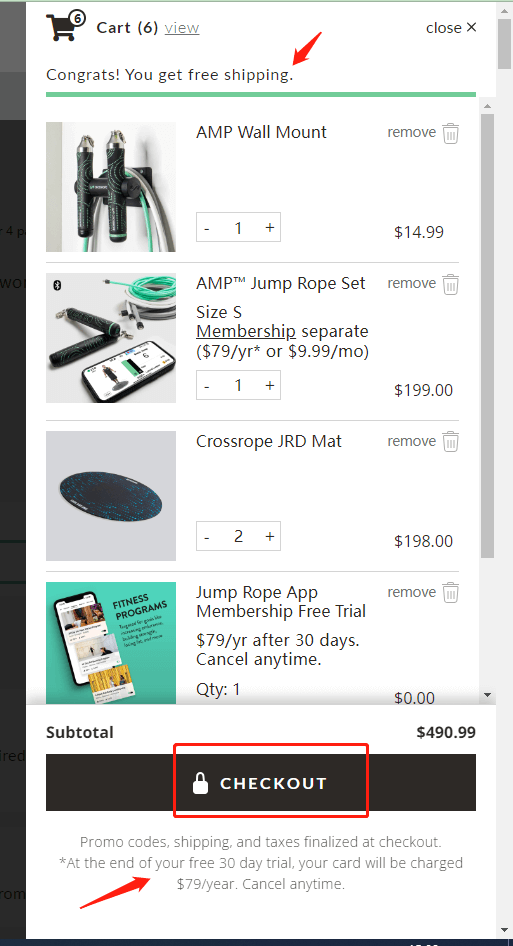
Task: Increase Crossrope JRD Mat quantity
Action: point(269,536)
